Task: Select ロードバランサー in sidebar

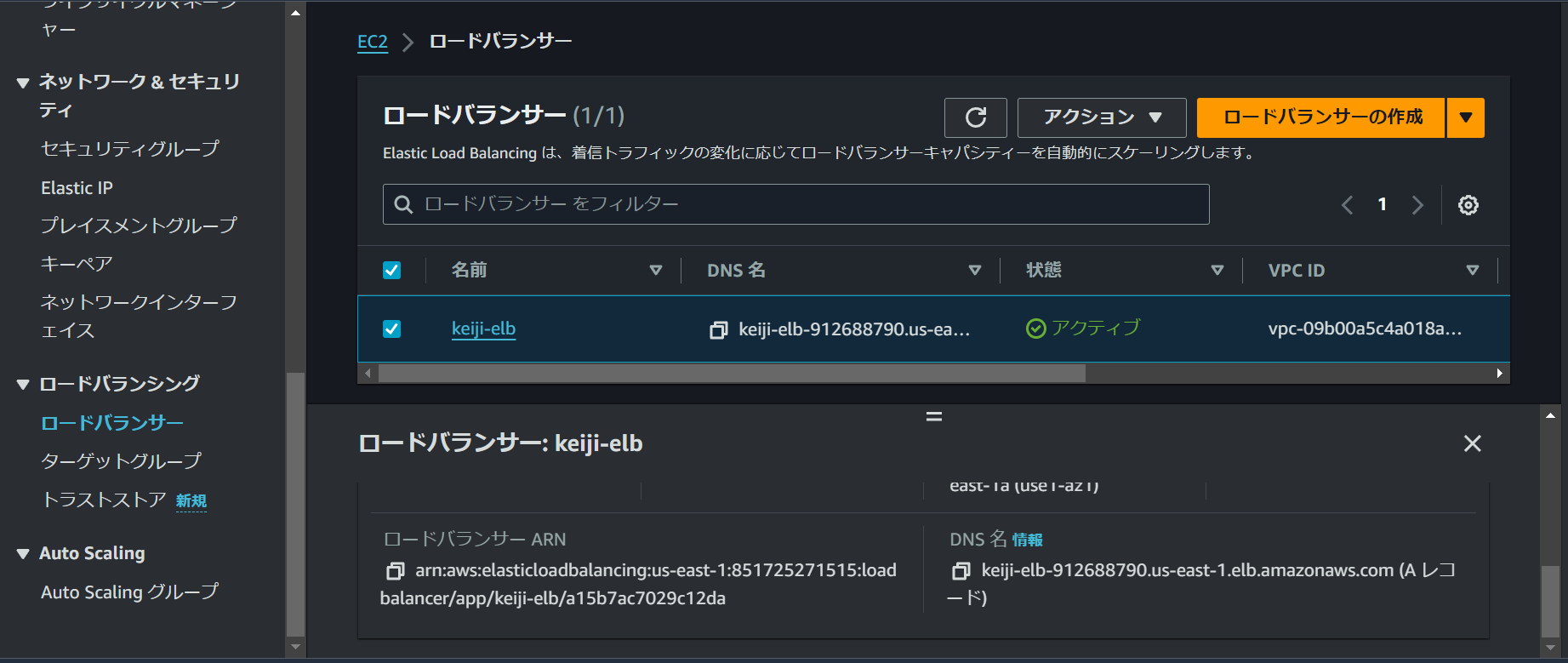Action: point(112,423)
